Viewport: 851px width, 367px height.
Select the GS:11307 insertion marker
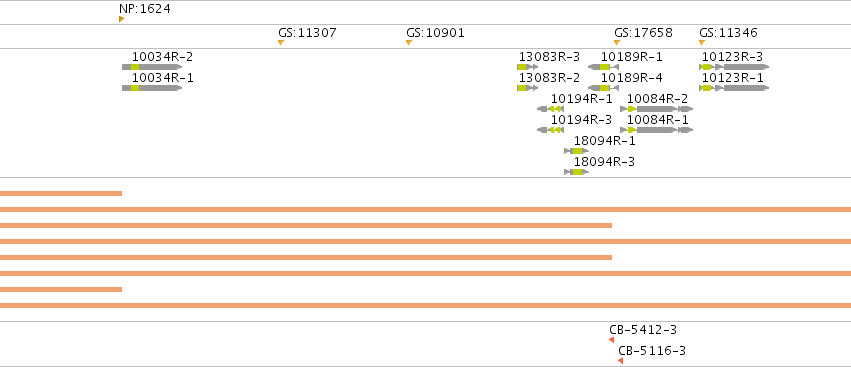[x=281, y=42]
